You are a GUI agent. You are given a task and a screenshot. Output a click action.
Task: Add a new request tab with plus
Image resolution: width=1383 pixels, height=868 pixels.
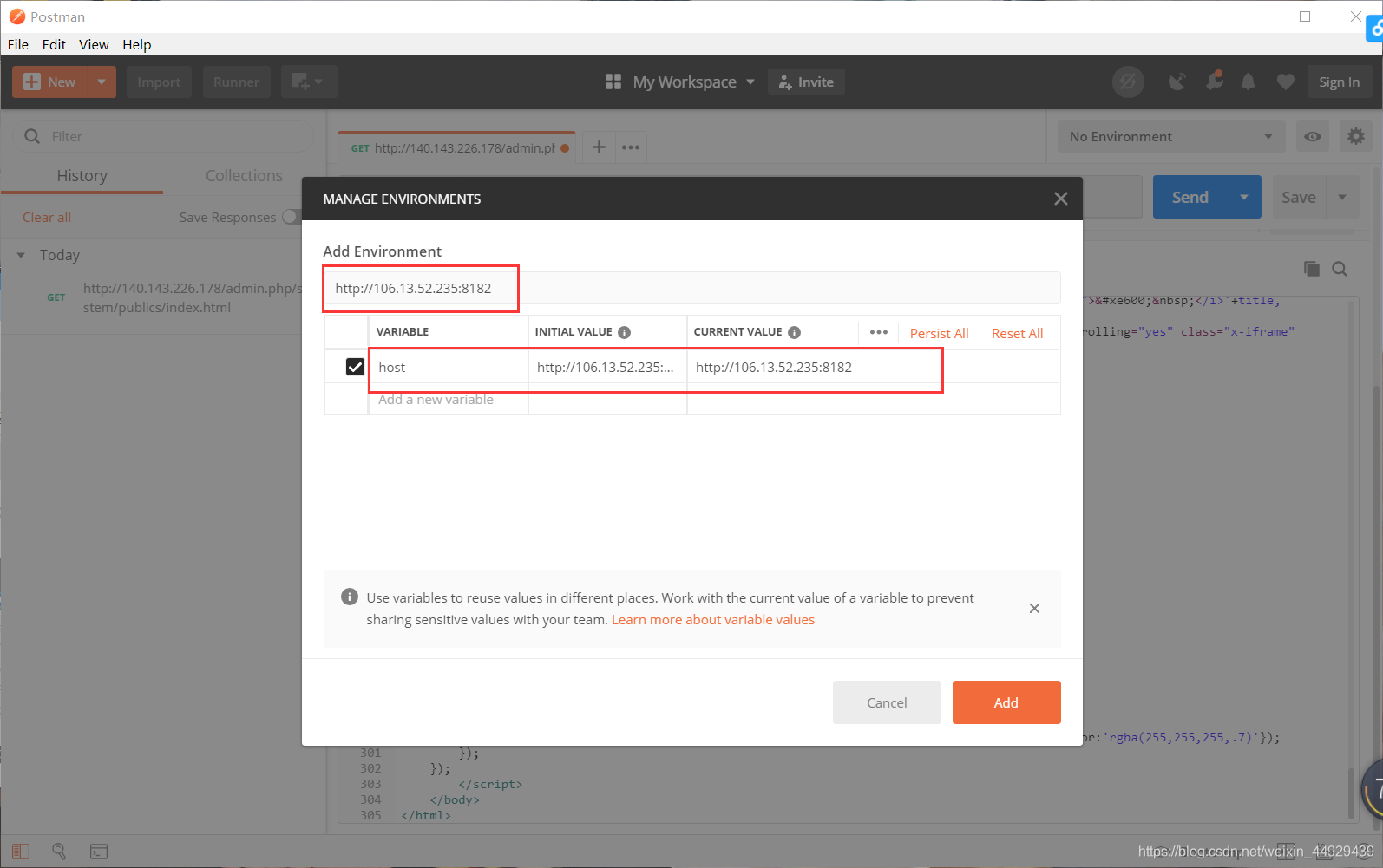tap(599, 147)
